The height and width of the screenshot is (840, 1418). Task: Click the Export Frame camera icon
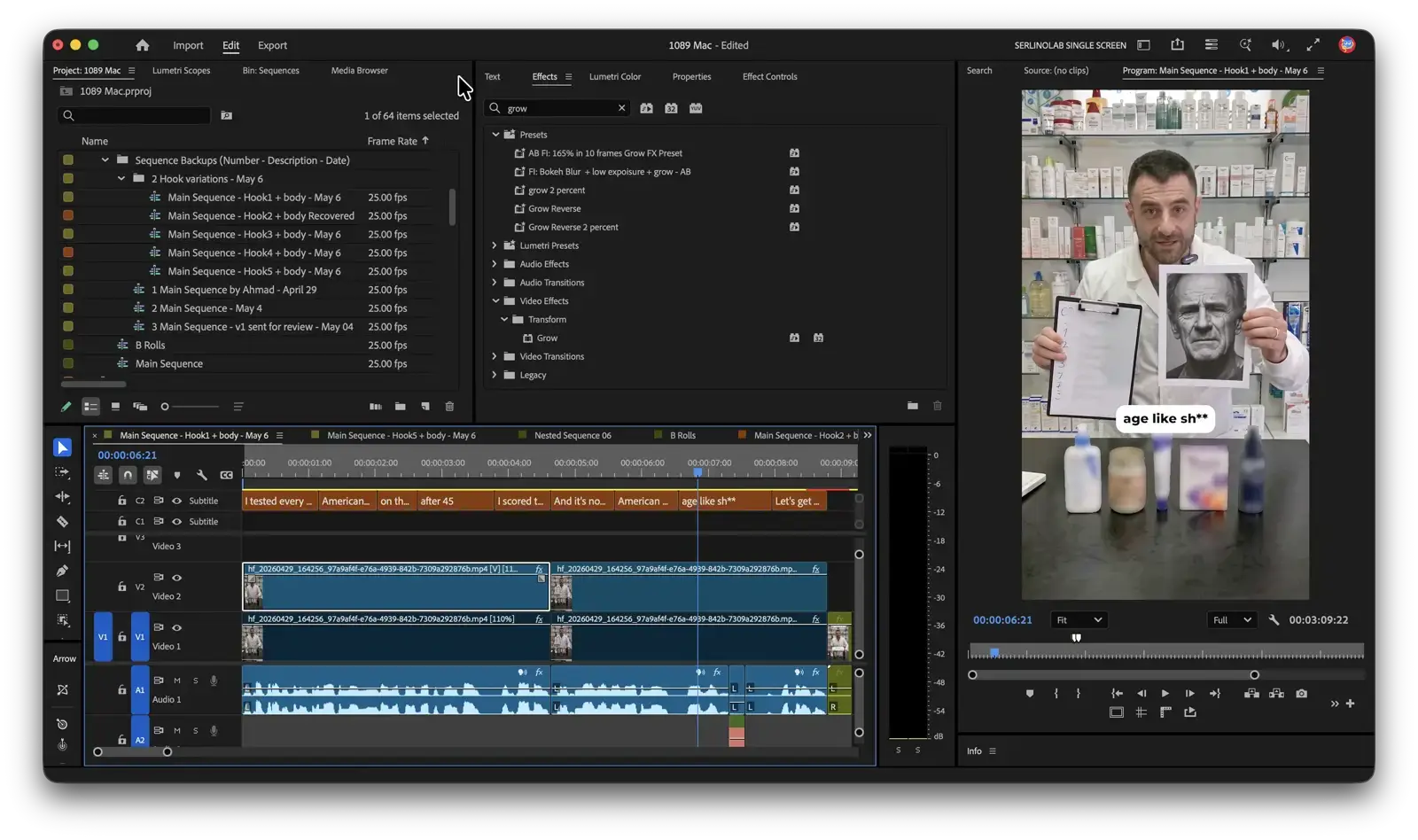click(1301, 694)
